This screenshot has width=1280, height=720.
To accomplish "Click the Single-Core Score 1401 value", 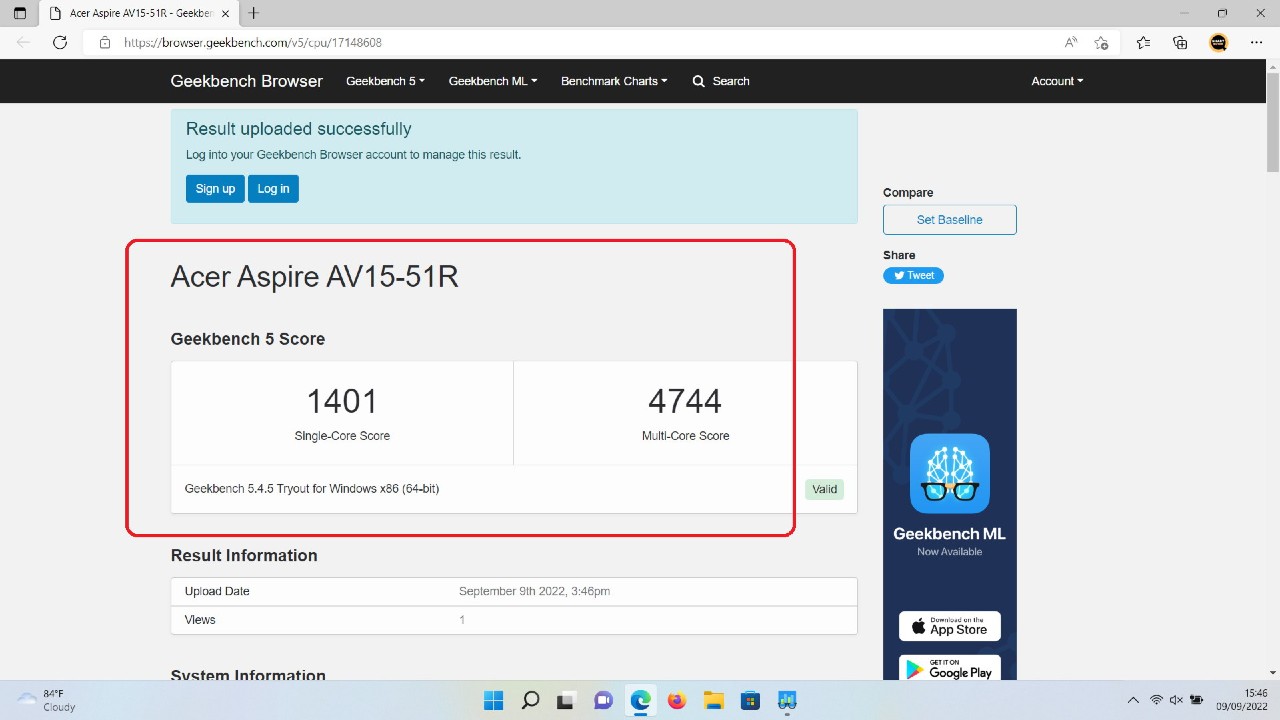I will [x=342, y=401].
